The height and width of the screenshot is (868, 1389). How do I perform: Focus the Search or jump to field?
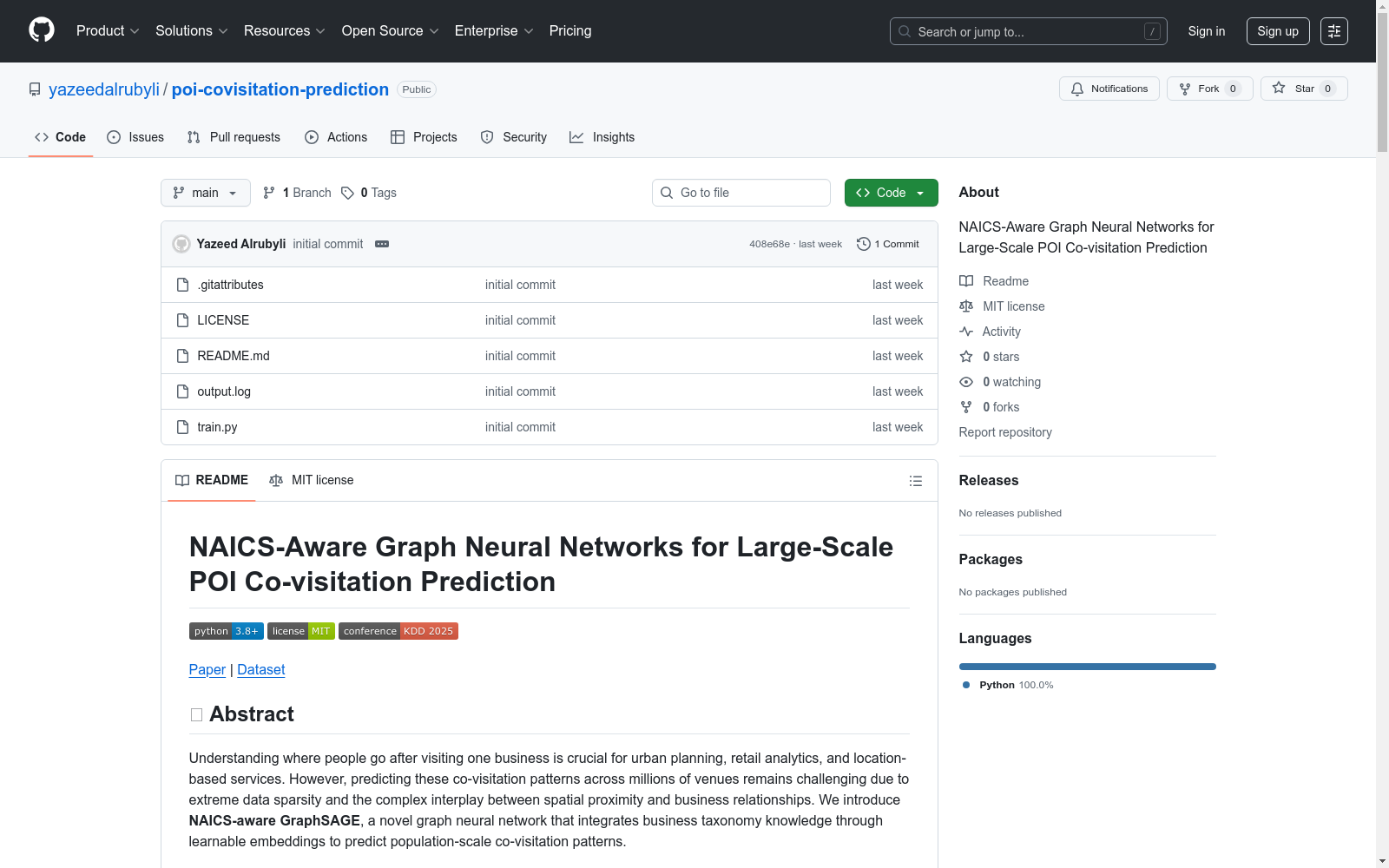pos(1029,31)
